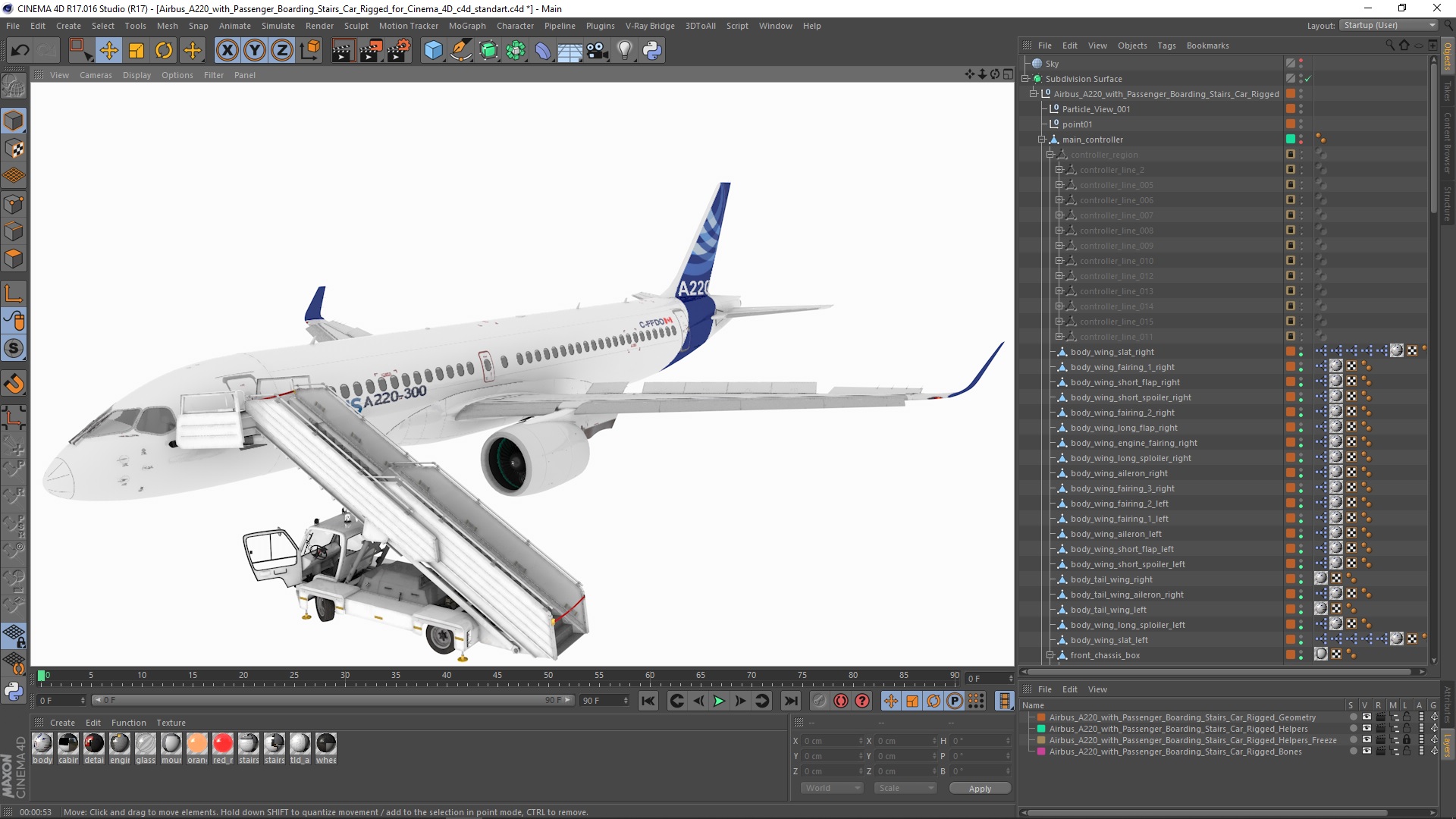1456x819 pixels.
Task: Toggle solo dot for Rigged_Helpers layer
Action: coord(1354,729)
